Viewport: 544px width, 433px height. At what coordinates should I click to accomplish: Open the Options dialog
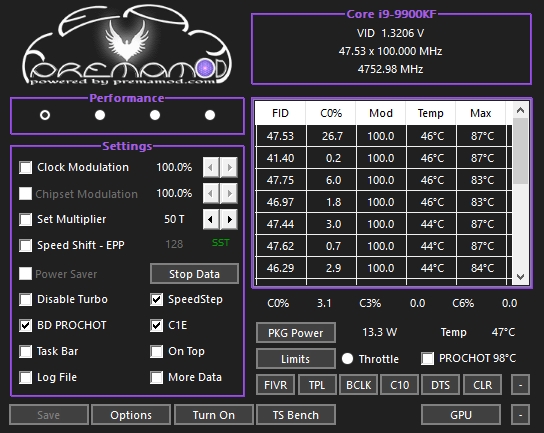(131, 415)
